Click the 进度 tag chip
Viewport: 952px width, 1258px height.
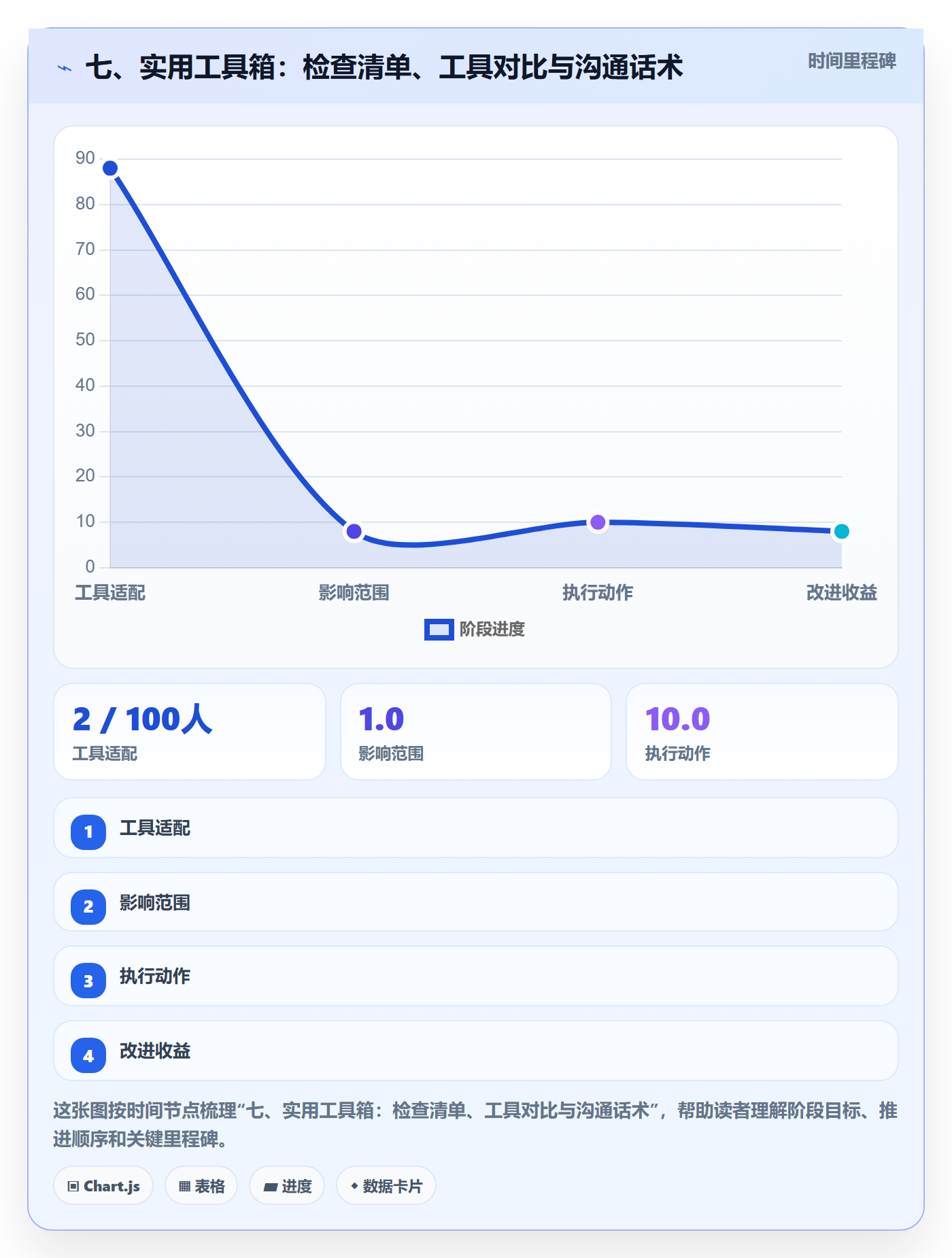coord(287,1186)
